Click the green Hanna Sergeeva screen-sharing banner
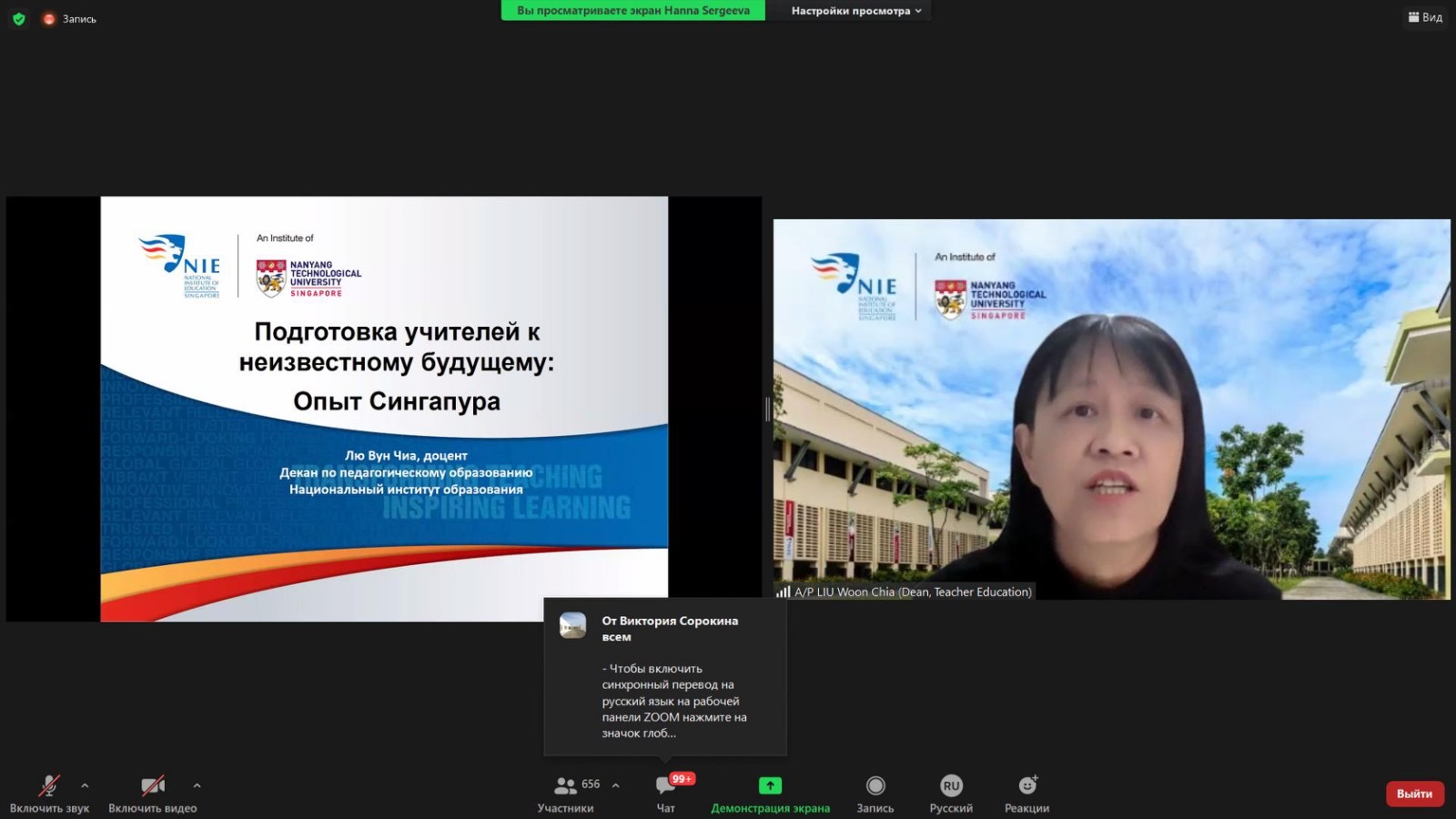Screen dimensions: 1456x819 [x=632, y=10]
